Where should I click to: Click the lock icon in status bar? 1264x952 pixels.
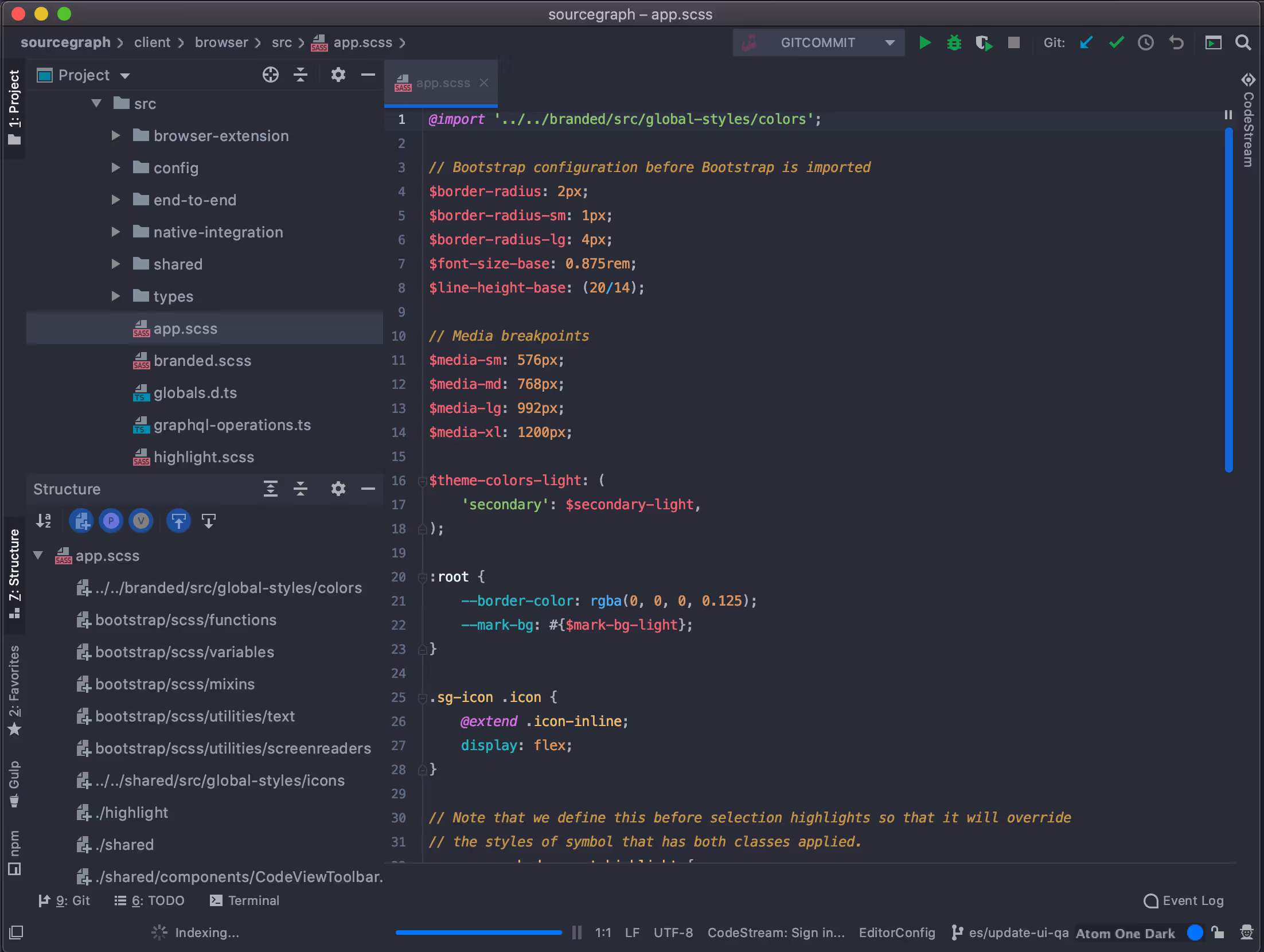(1218, 933)
